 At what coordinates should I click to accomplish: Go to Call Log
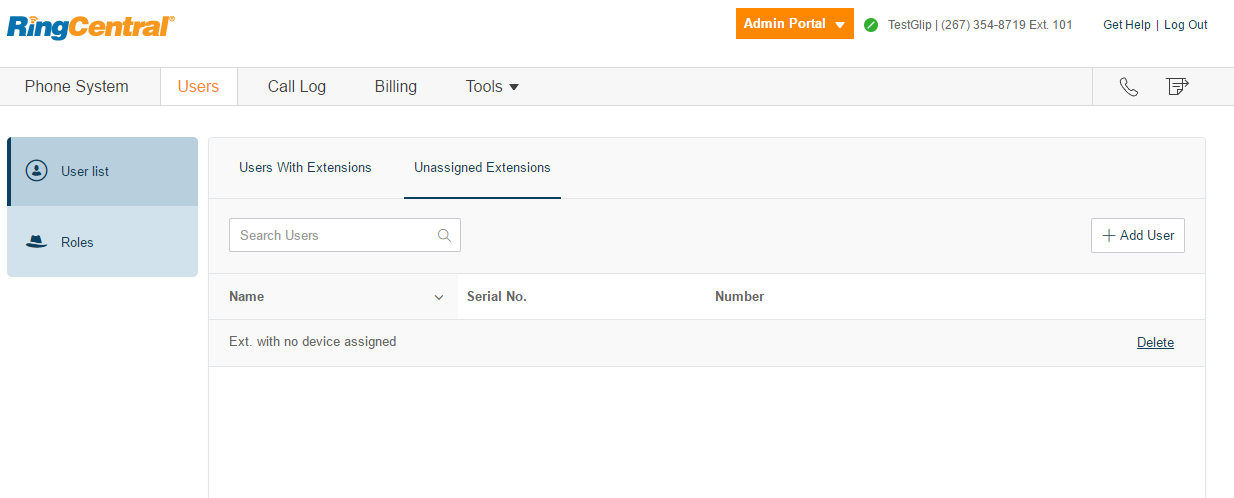tap(297, 87)
